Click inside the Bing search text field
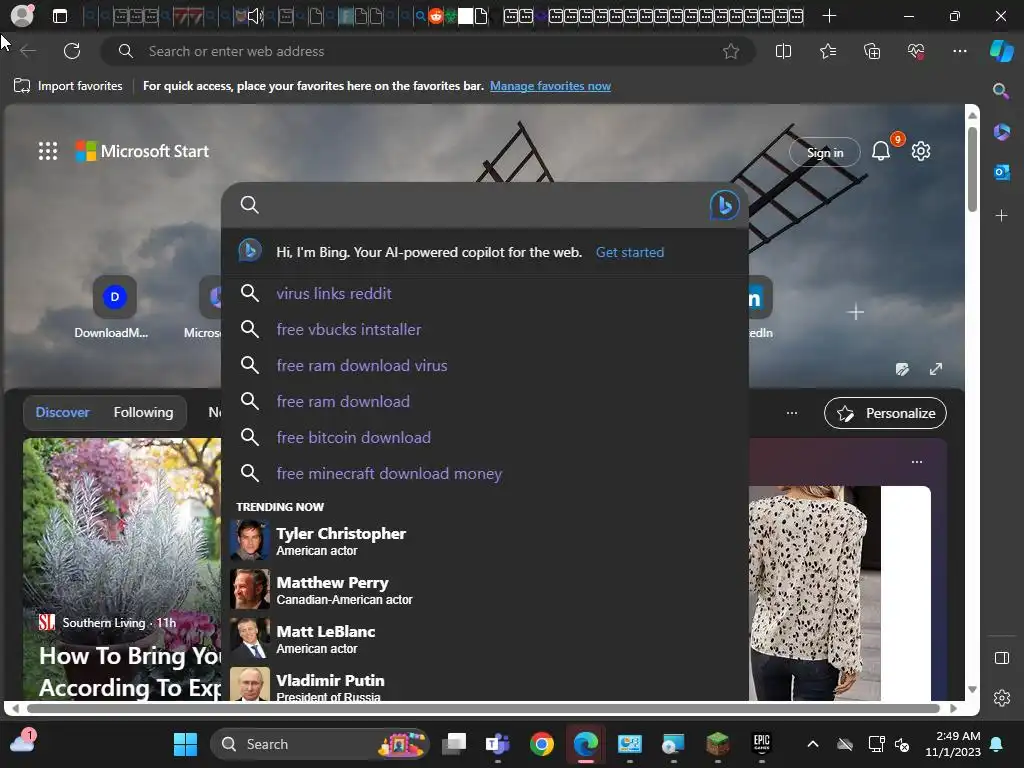 tap(483, 205)
